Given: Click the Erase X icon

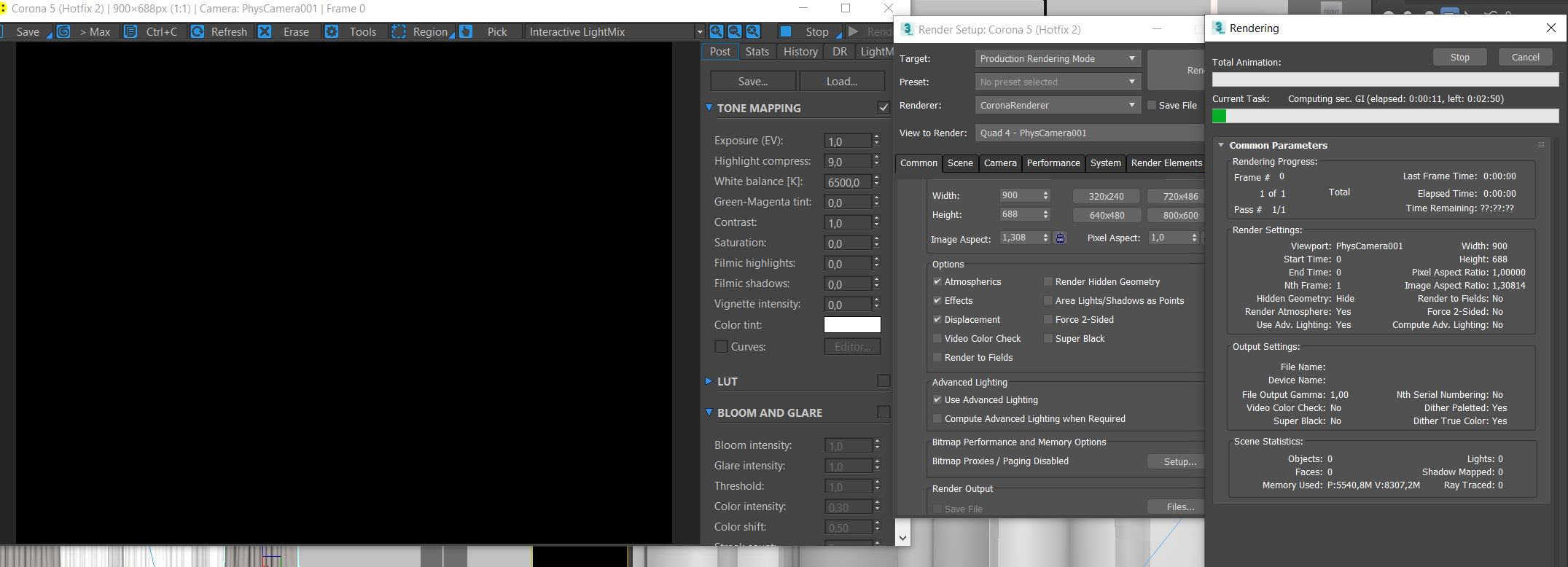Looking at the screenshot, I should 265,31.
